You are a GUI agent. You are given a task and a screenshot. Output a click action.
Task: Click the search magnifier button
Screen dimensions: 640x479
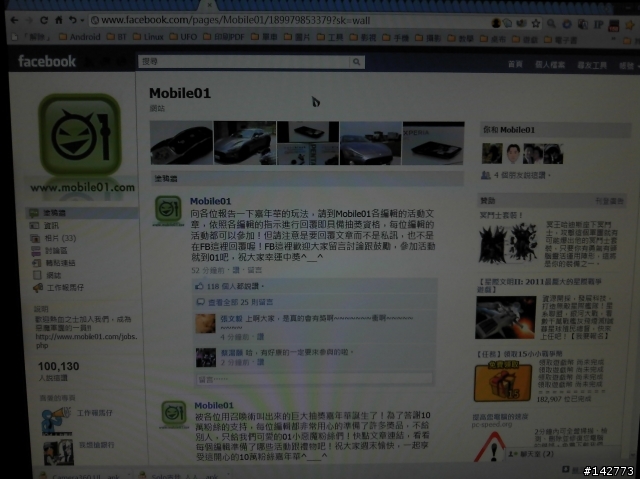click(x=357, y=62)
